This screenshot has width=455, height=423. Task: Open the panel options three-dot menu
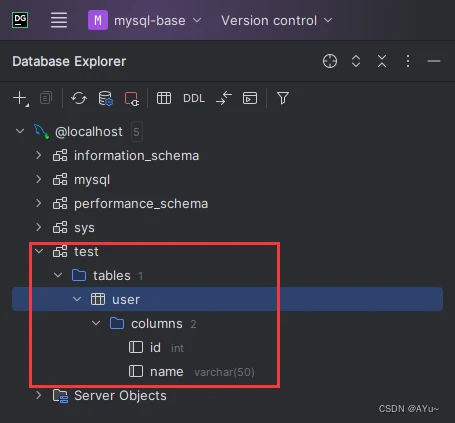point(408,61)
